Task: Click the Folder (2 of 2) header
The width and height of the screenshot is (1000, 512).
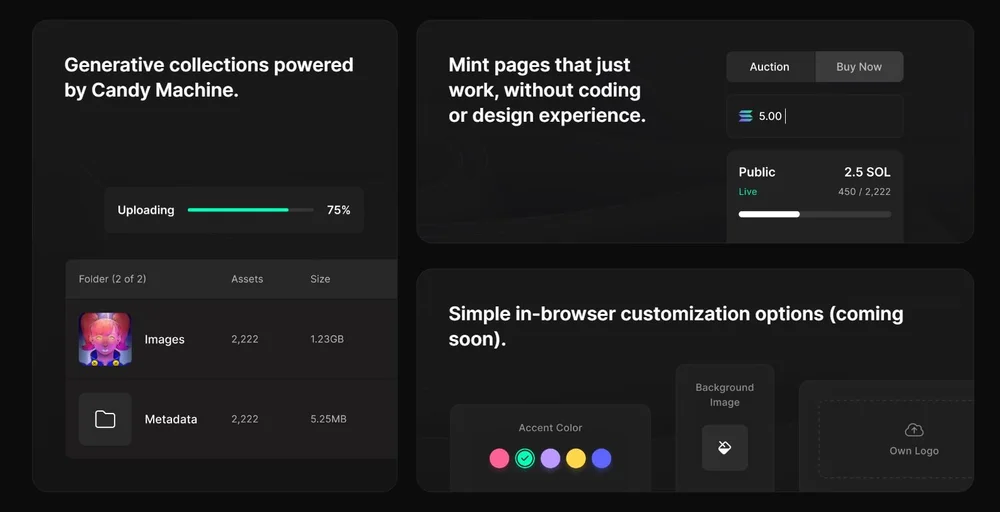Action: pos(112,279)
